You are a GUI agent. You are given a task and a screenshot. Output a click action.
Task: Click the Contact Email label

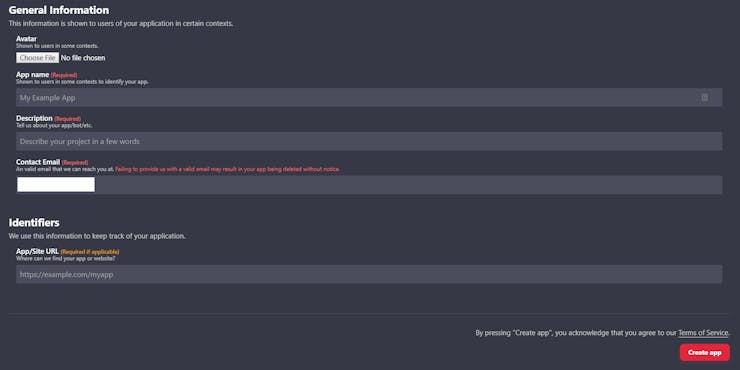click(38, 162)
